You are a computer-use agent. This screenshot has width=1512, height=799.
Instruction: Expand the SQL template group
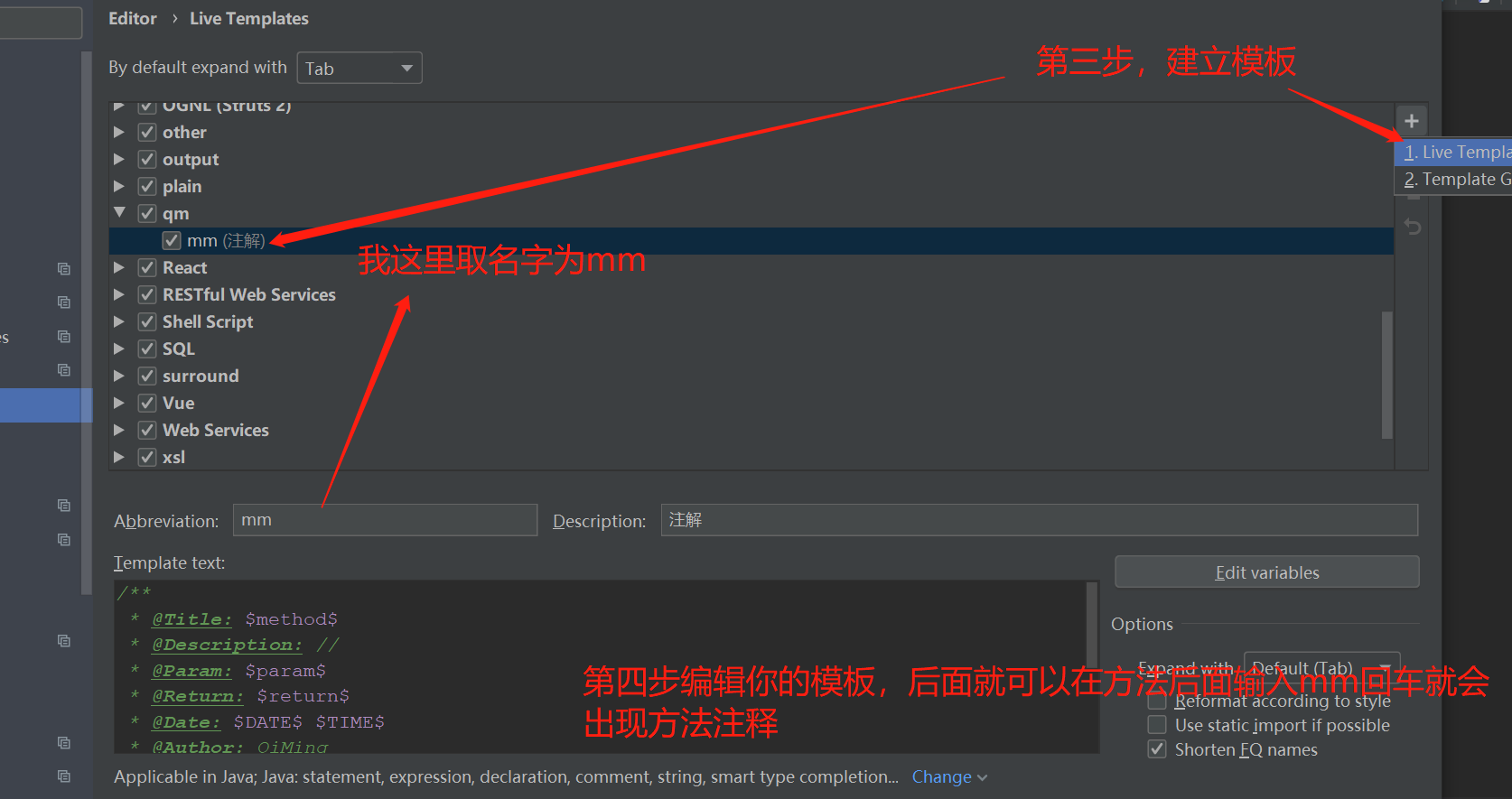point(119,348)
